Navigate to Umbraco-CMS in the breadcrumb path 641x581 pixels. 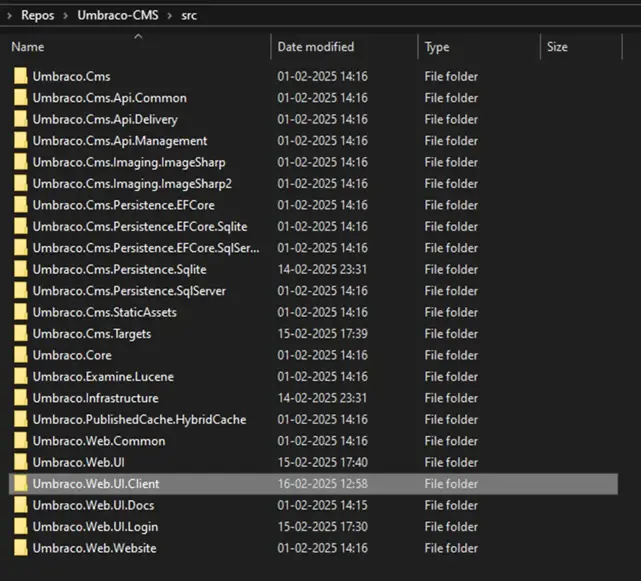[118, 16]
